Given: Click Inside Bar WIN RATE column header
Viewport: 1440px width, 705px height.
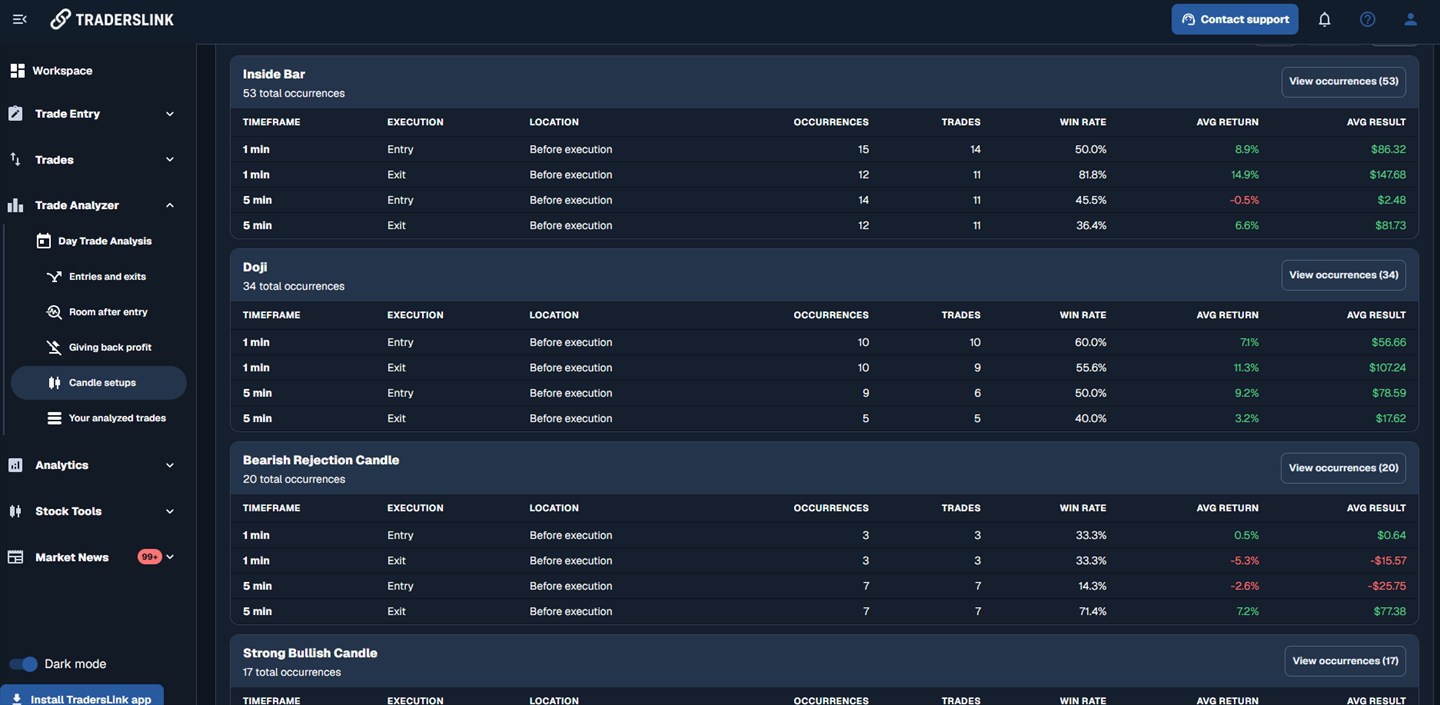Looking at the screenshot, I should pyautogui.click(x=1083, y=122).
